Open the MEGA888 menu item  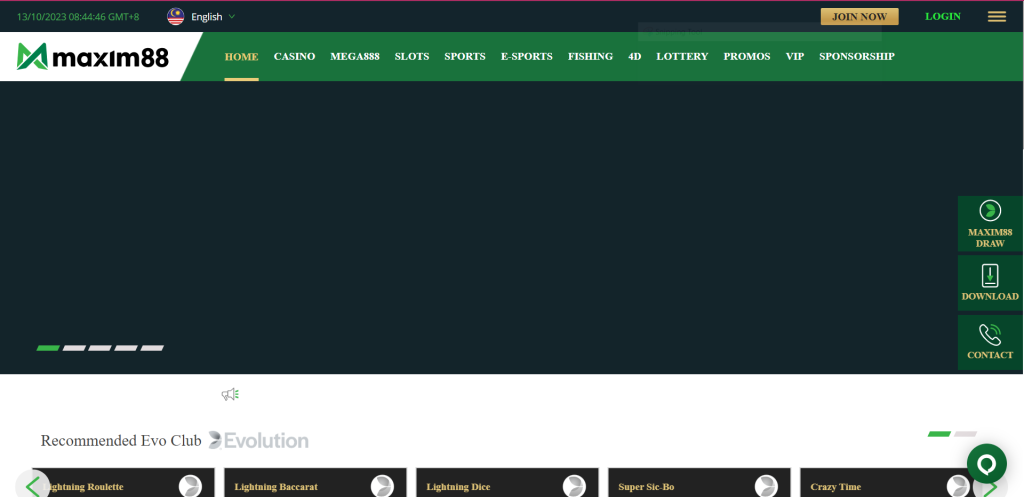pyautogui.click(x=355, y=56)
